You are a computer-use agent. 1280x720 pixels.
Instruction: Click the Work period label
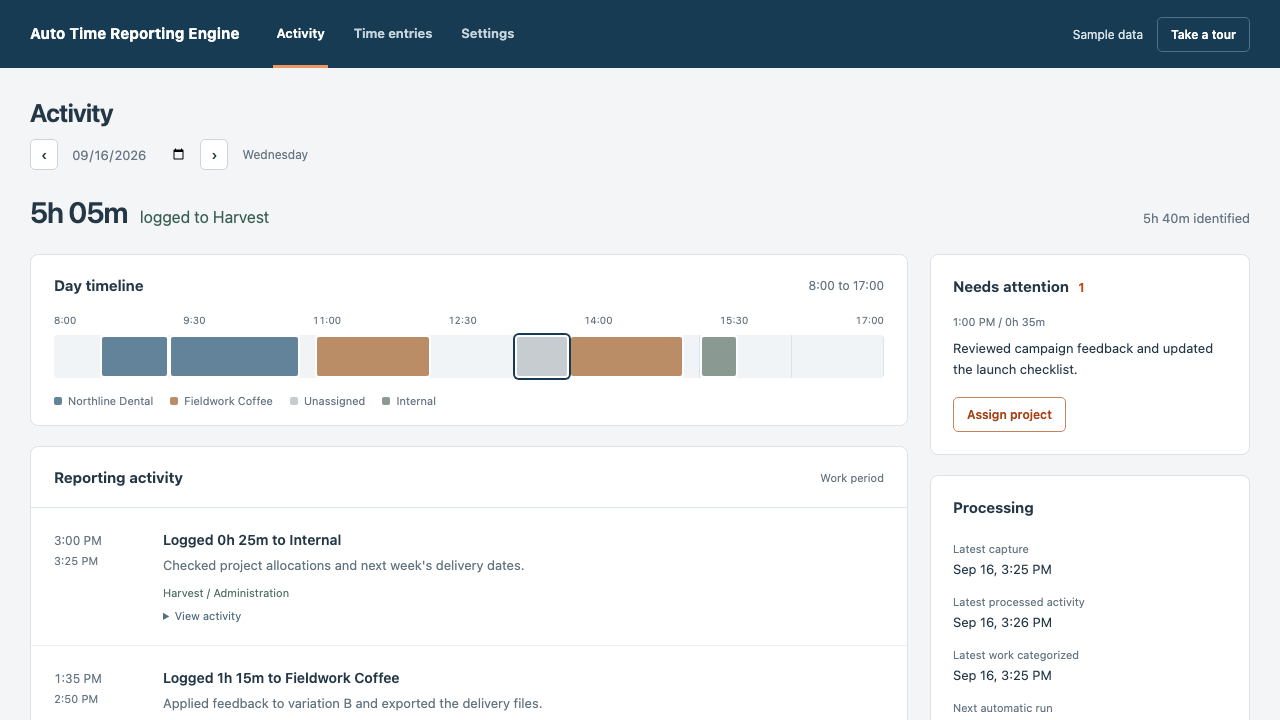coord(852,478)
